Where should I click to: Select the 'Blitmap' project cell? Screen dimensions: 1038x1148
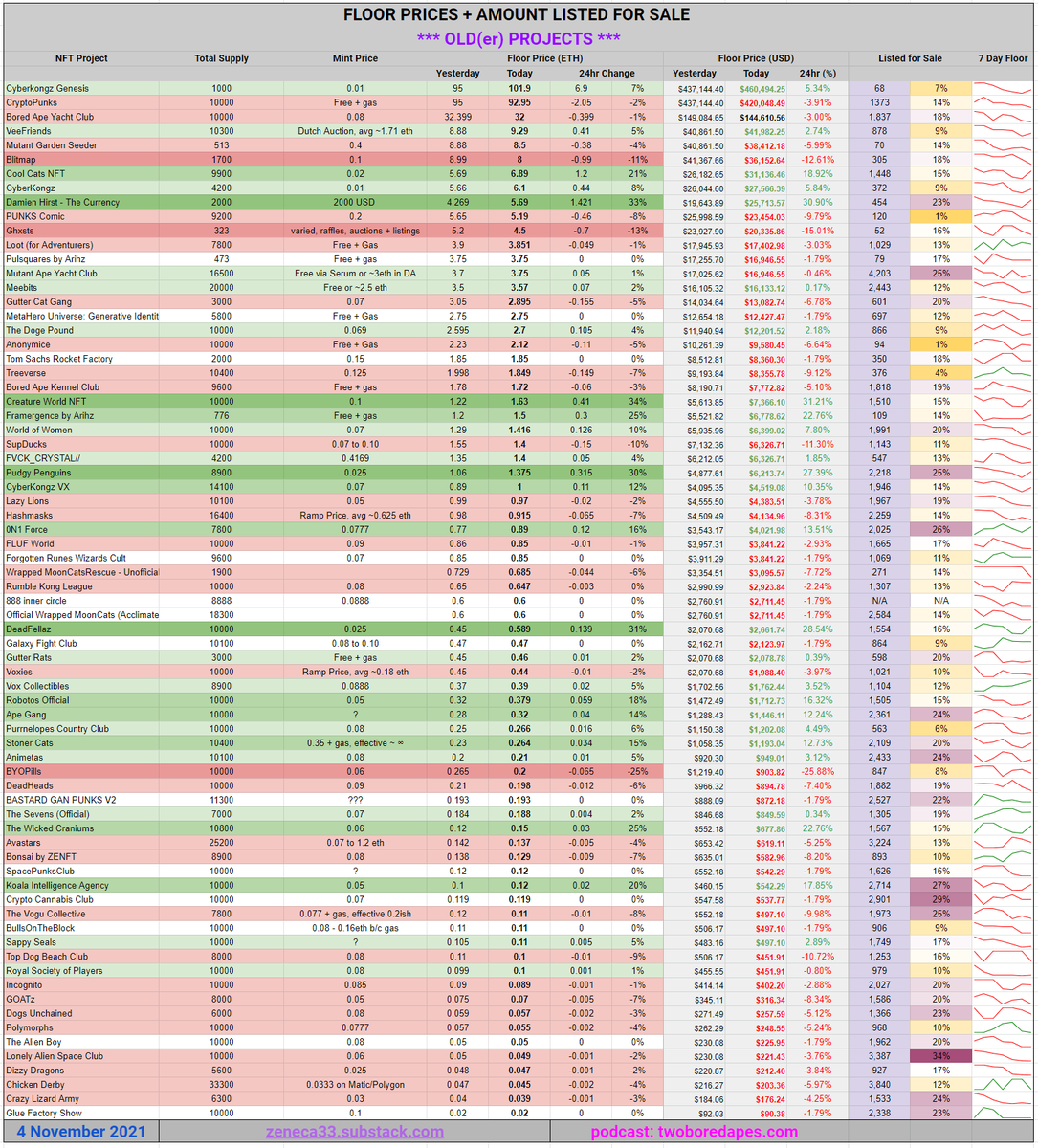[x=80, y=160]
